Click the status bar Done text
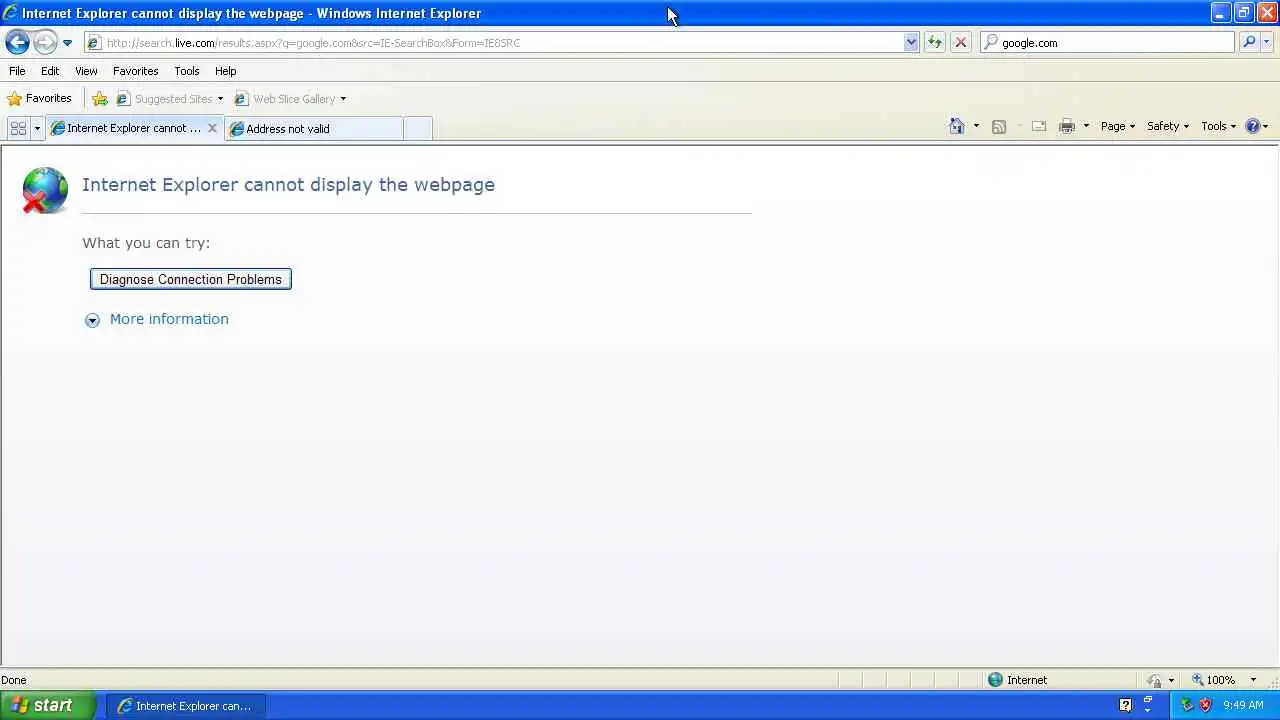 point(14,680)
